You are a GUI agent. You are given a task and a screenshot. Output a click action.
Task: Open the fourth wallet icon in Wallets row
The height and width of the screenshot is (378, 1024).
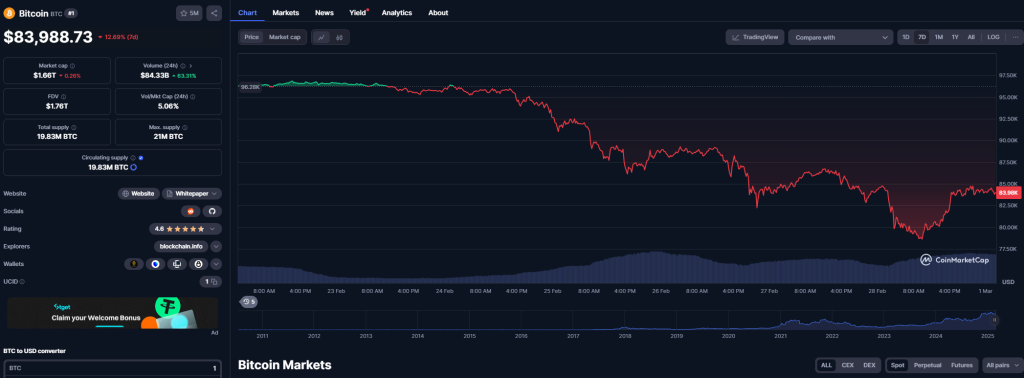pos(198,264)
